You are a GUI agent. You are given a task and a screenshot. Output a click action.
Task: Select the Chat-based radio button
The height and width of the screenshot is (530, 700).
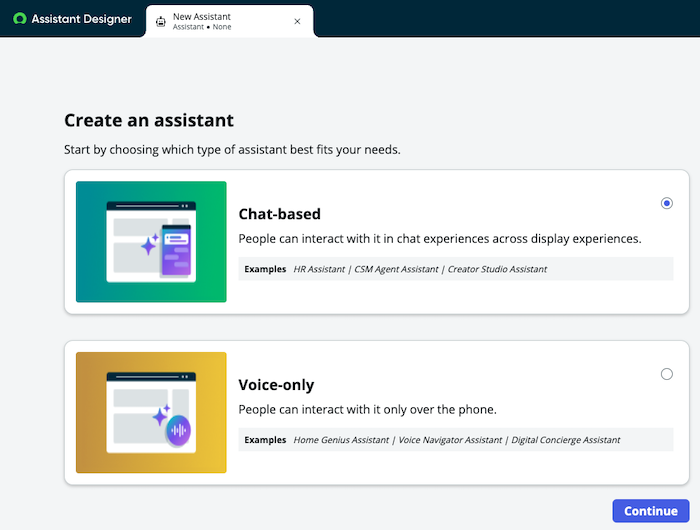667,203
